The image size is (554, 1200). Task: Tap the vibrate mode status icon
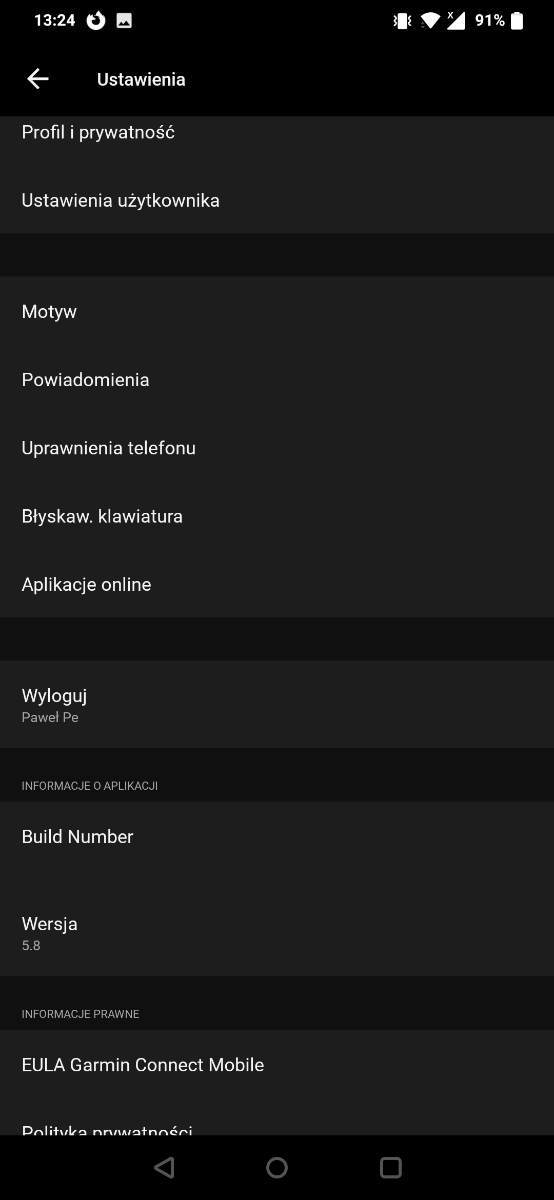click(402, 20)
